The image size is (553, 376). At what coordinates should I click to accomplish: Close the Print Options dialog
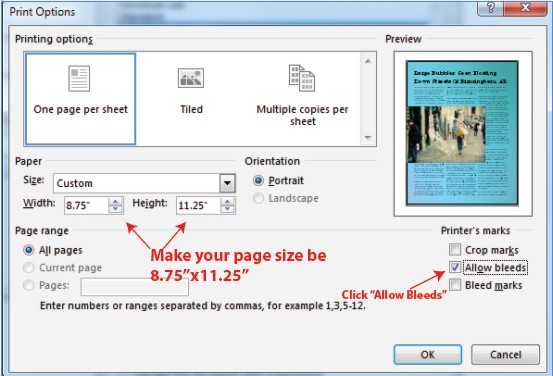525,8
